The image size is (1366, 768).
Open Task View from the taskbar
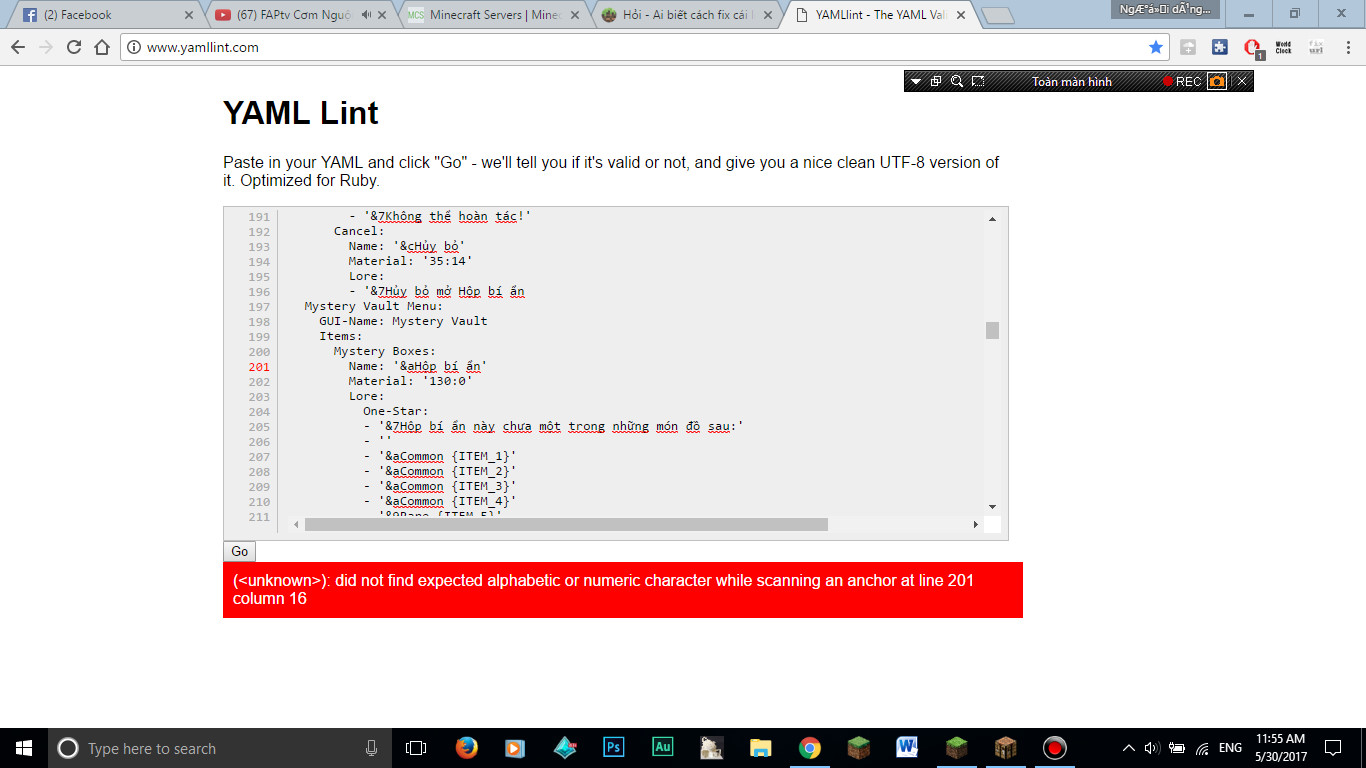[x=416, y=748]
